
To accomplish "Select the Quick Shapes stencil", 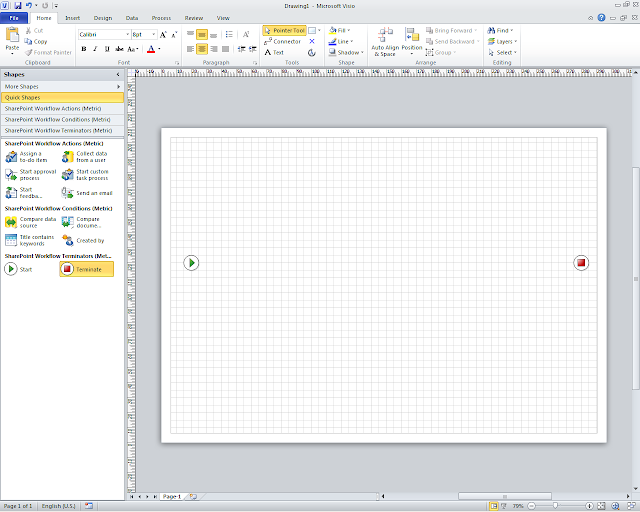I will point(62,98).
